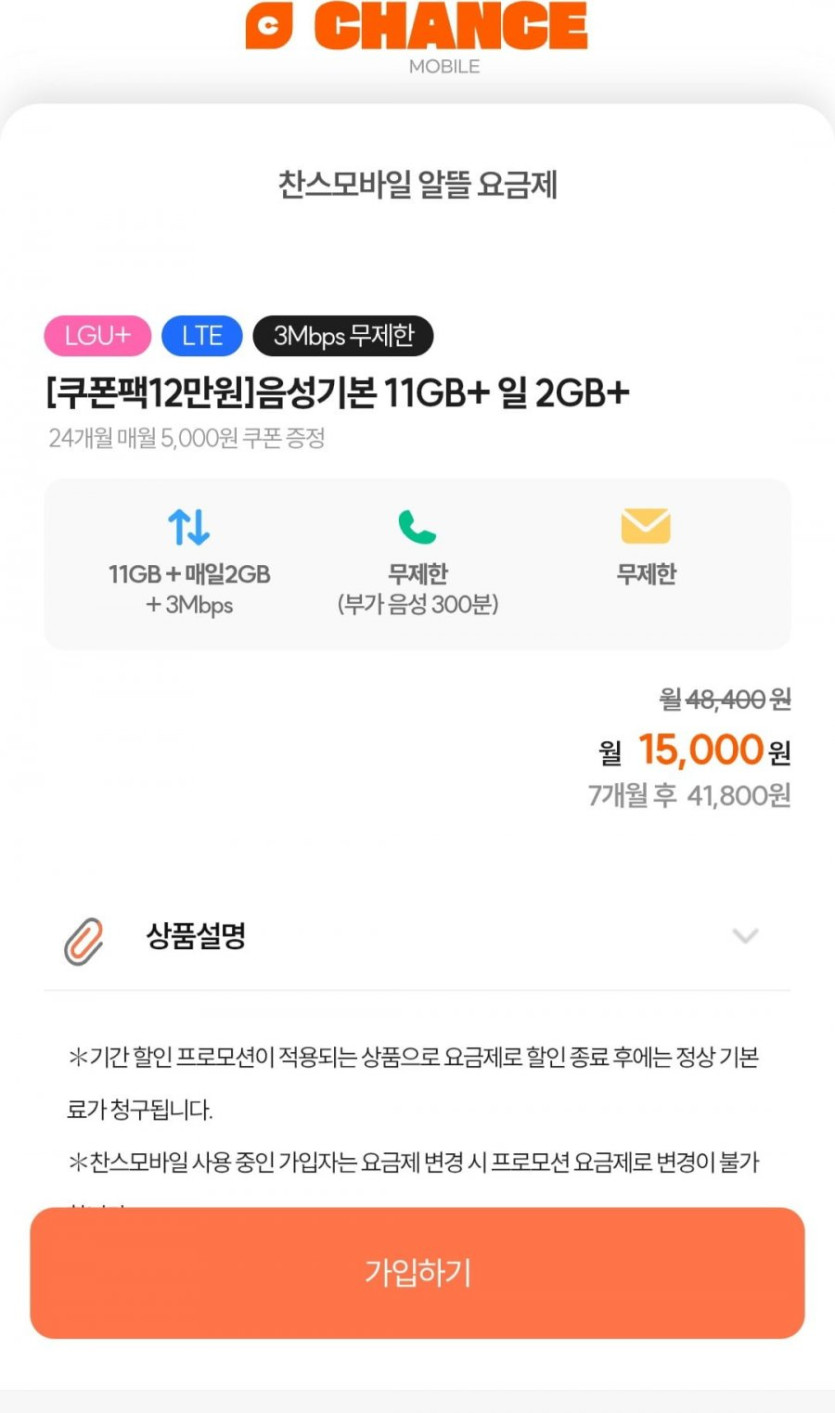Select the blue LTE tag
This screenshot has height=1413, width=835.
pos(202,336)
